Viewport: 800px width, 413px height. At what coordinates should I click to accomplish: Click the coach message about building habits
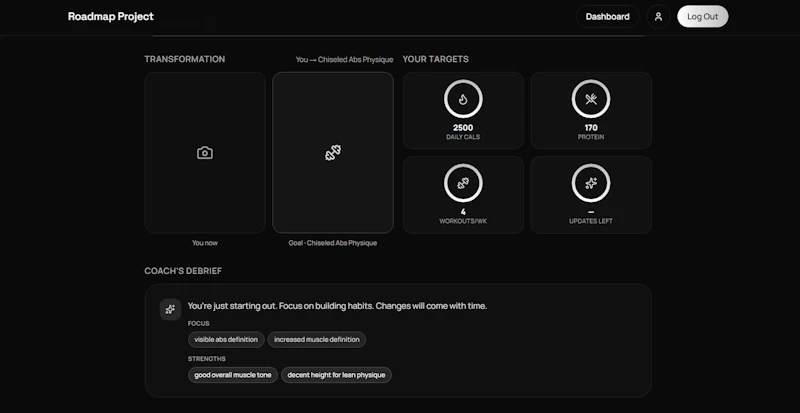coord(337,306)
